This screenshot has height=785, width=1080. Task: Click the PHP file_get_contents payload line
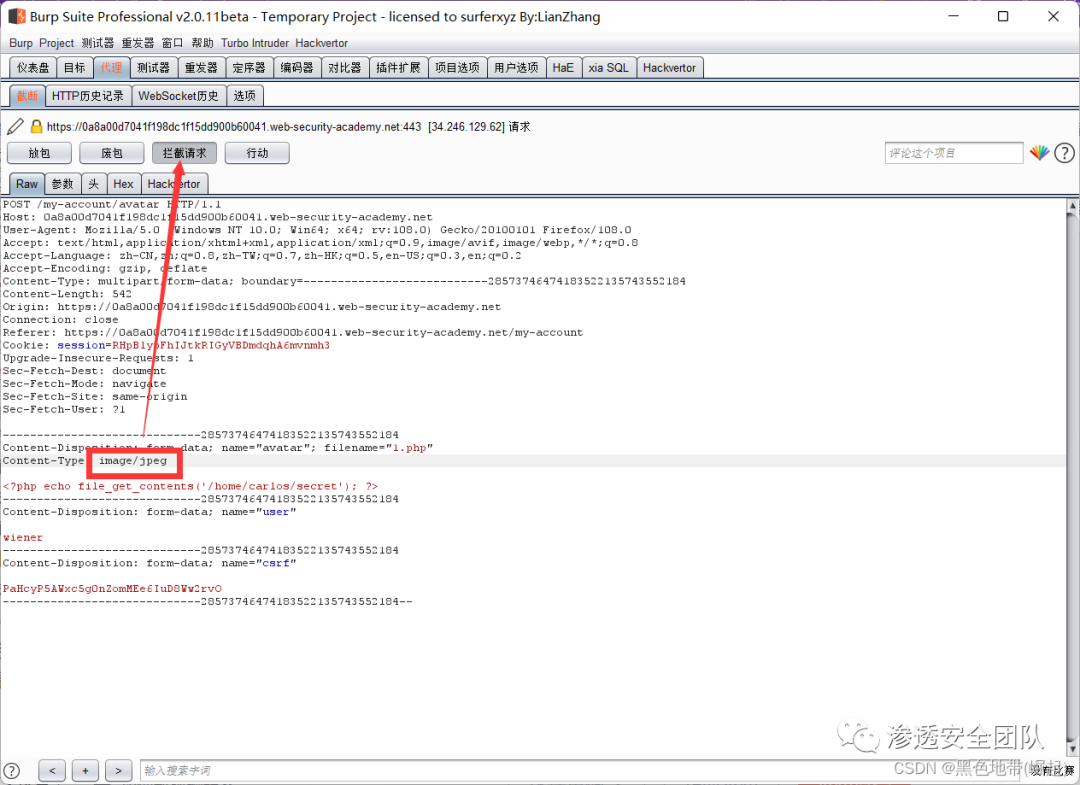click(x=190, y=486)
